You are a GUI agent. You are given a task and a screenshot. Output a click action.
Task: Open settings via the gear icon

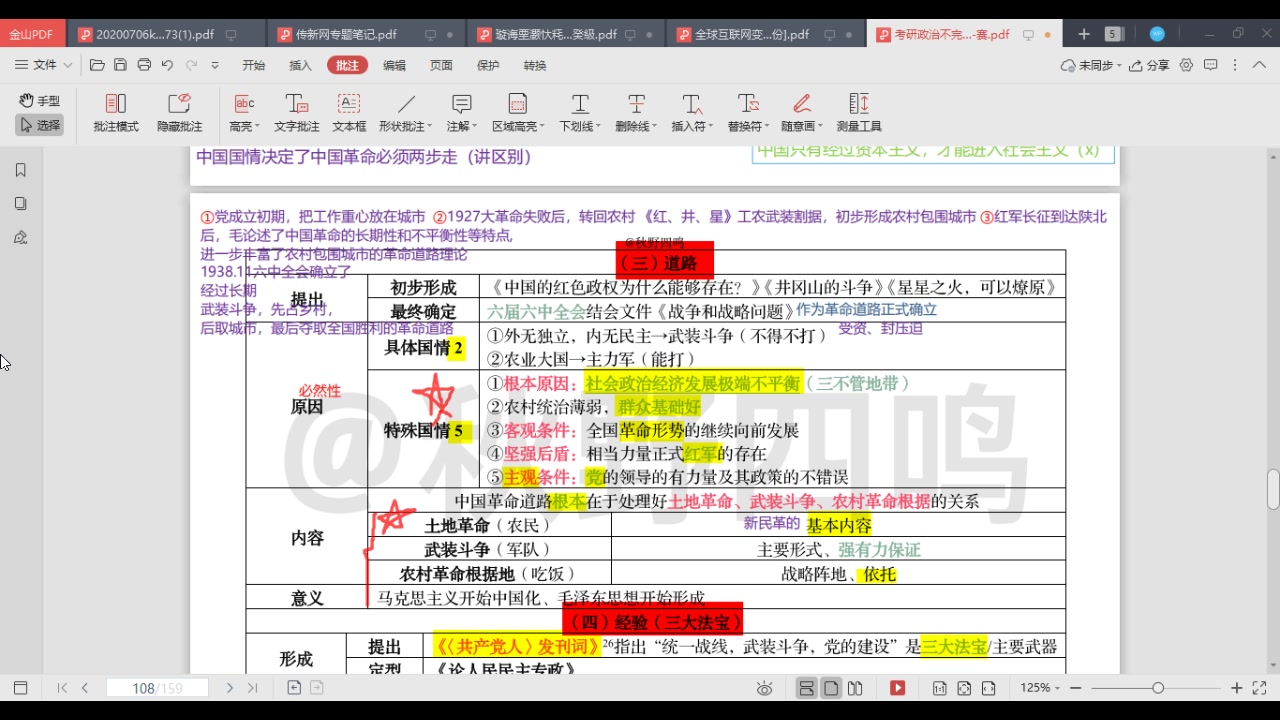(x=1186, y=65)
